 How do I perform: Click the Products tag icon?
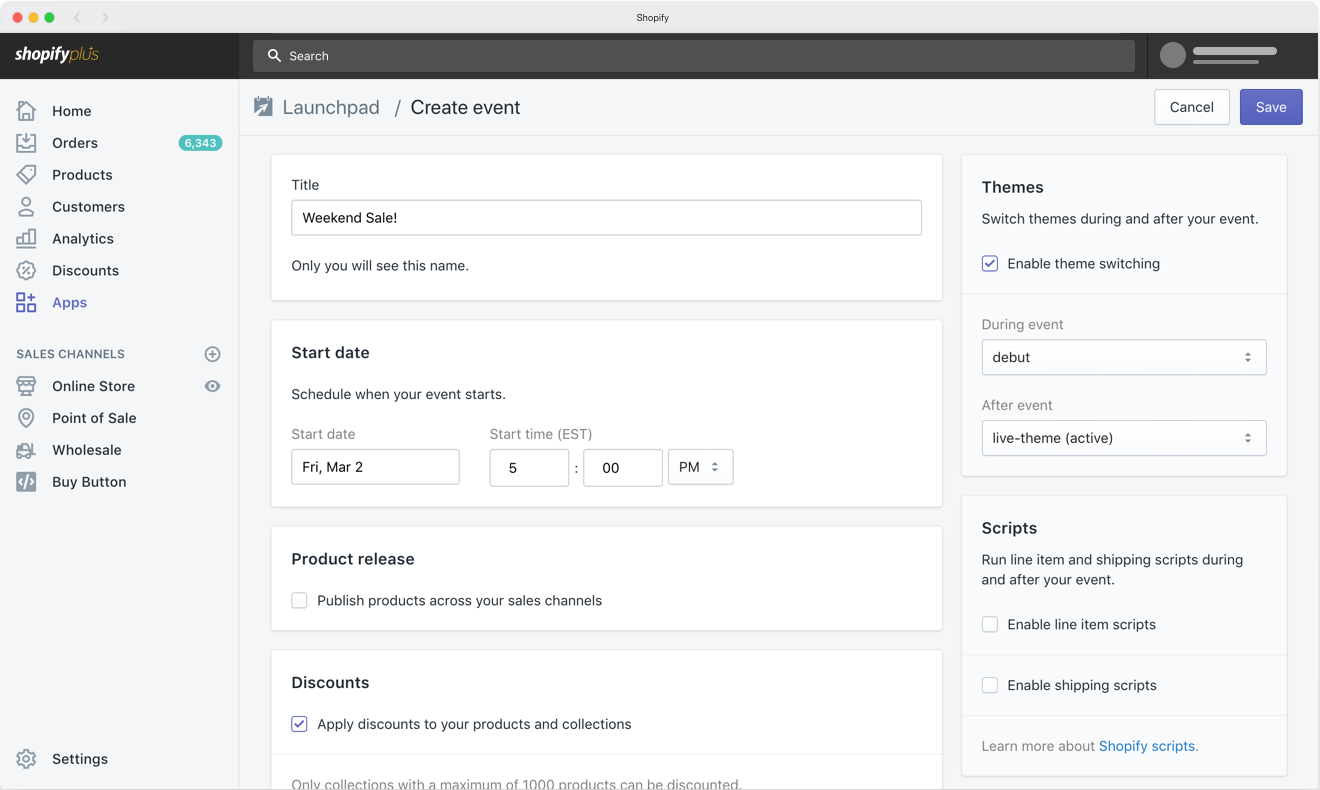pos(26,175)
